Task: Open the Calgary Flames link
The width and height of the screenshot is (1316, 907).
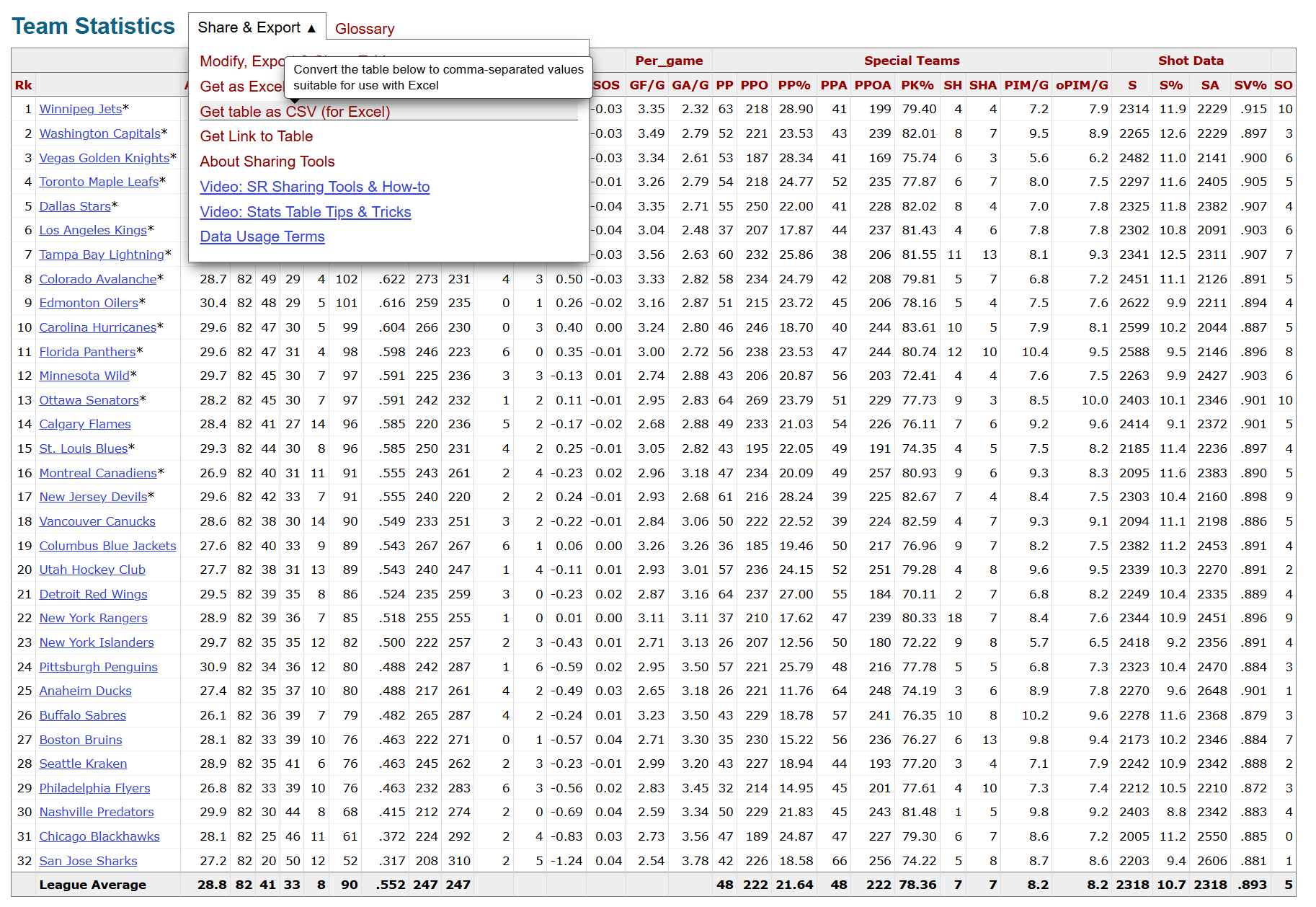Action: click(84, 424)
